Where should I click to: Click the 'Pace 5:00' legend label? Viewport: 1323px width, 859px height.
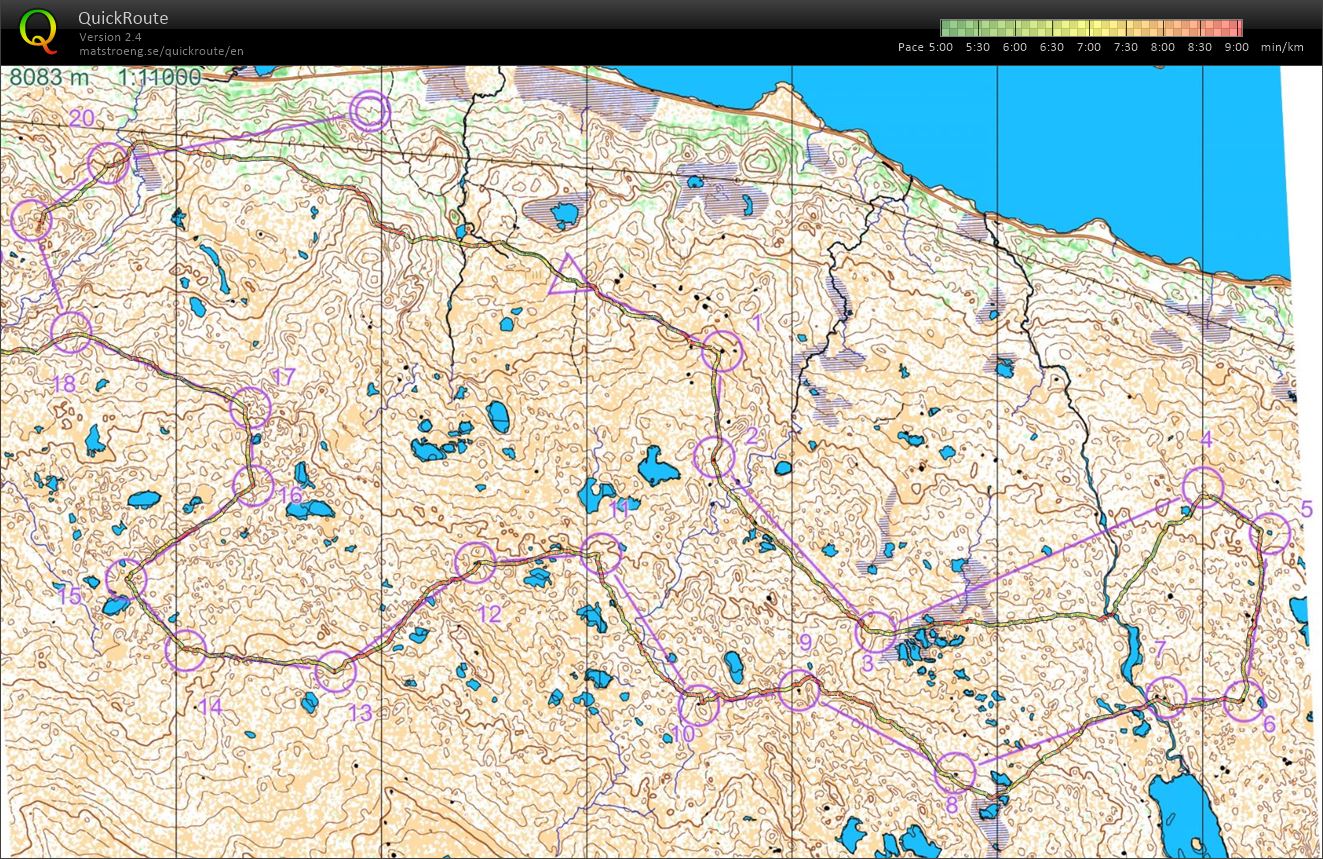pyautogui.click(x=925, y=47)
